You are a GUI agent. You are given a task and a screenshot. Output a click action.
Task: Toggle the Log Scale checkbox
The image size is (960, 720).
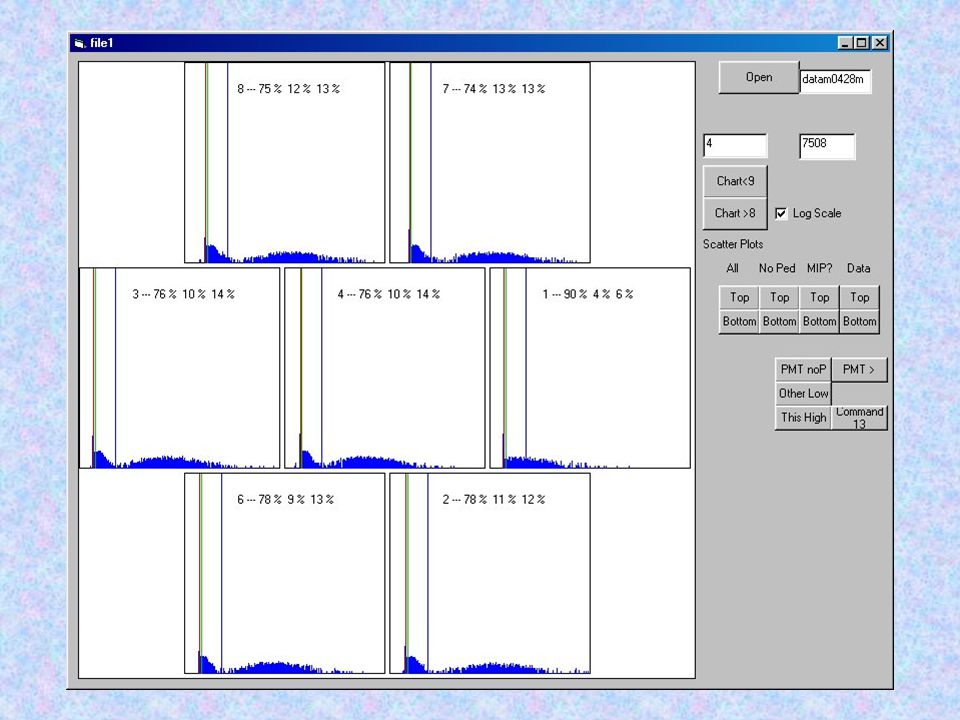click(781, 213)
